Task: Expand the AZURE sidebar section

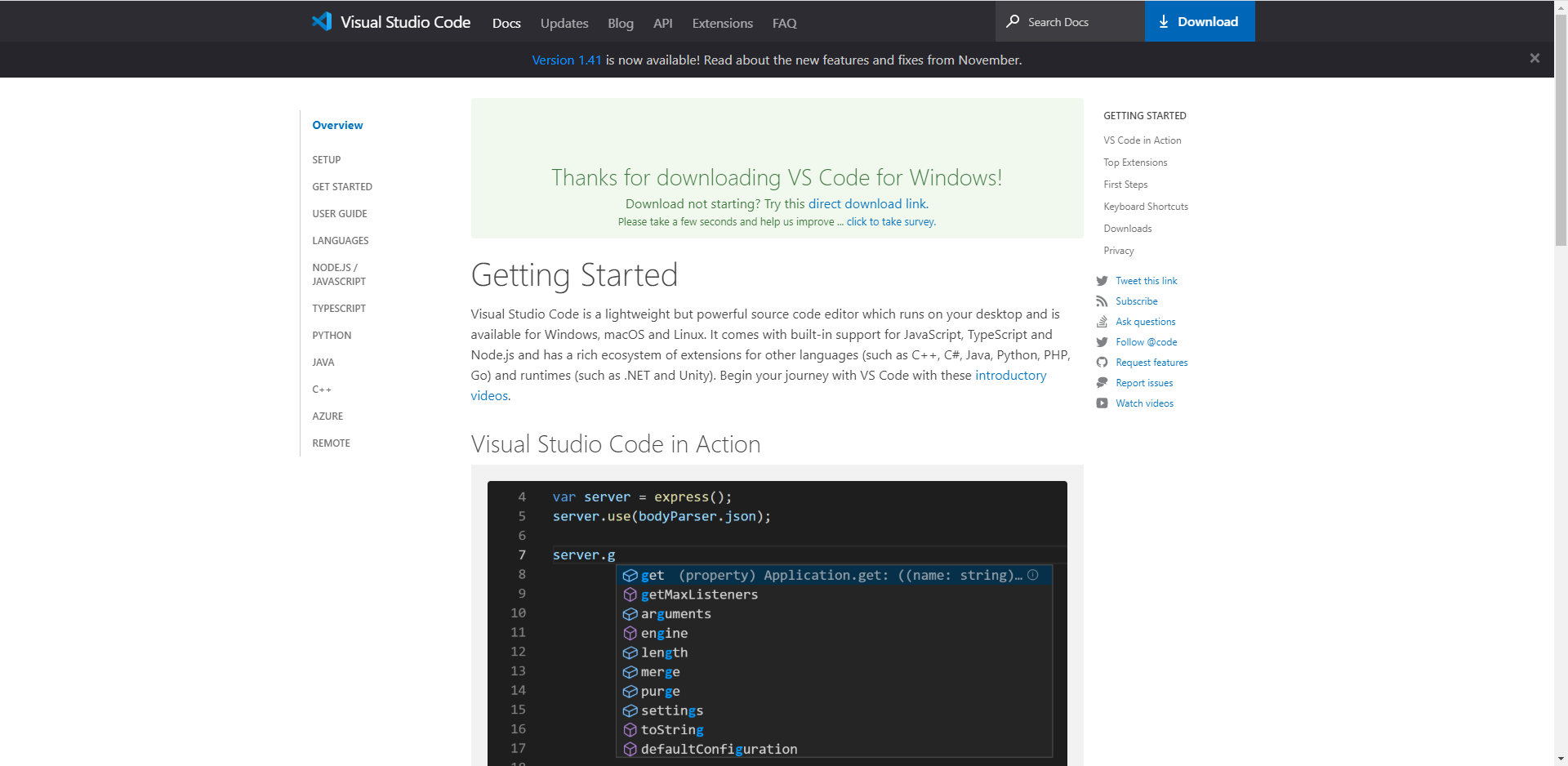Action: click(x=327, y=416)
